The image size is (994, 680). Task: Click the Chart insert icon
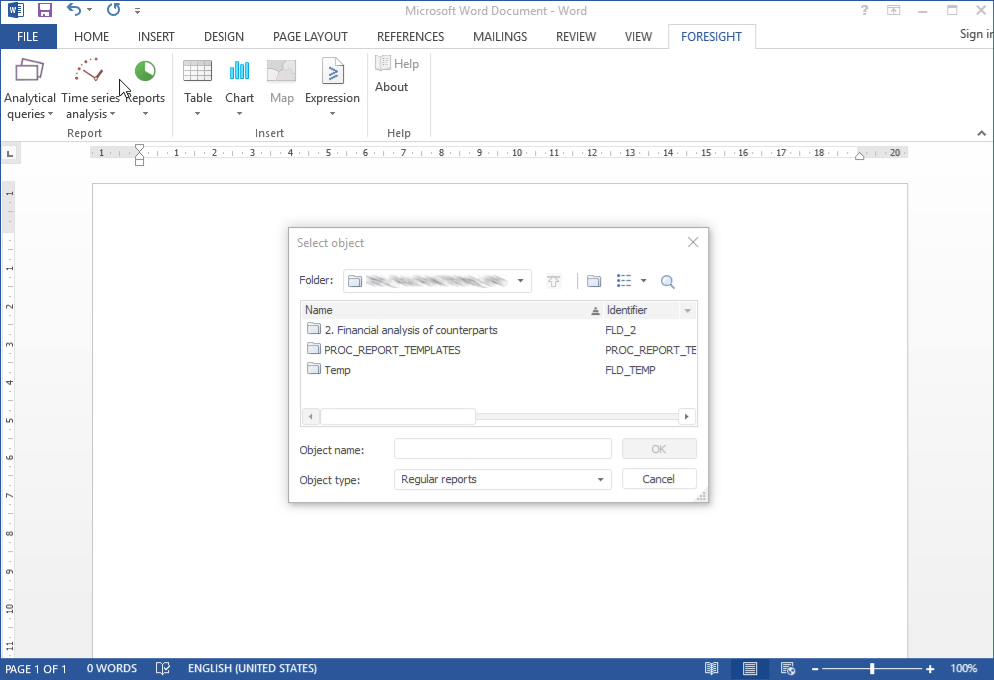click(239, 72)
